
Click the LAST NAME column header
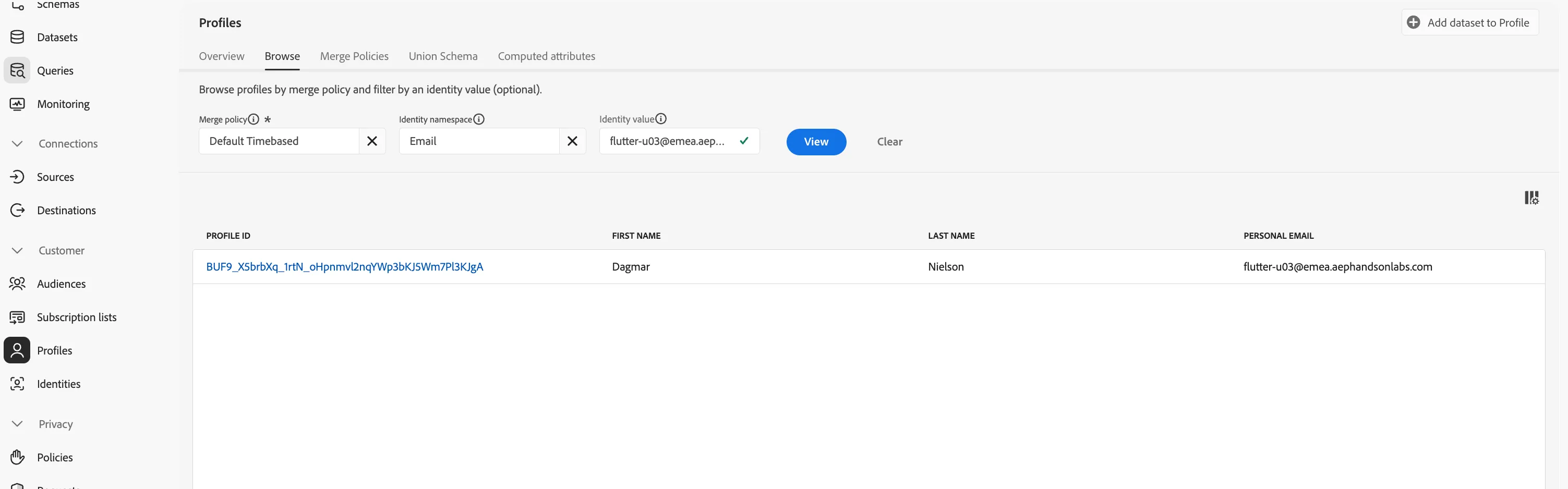click(951, 236)
